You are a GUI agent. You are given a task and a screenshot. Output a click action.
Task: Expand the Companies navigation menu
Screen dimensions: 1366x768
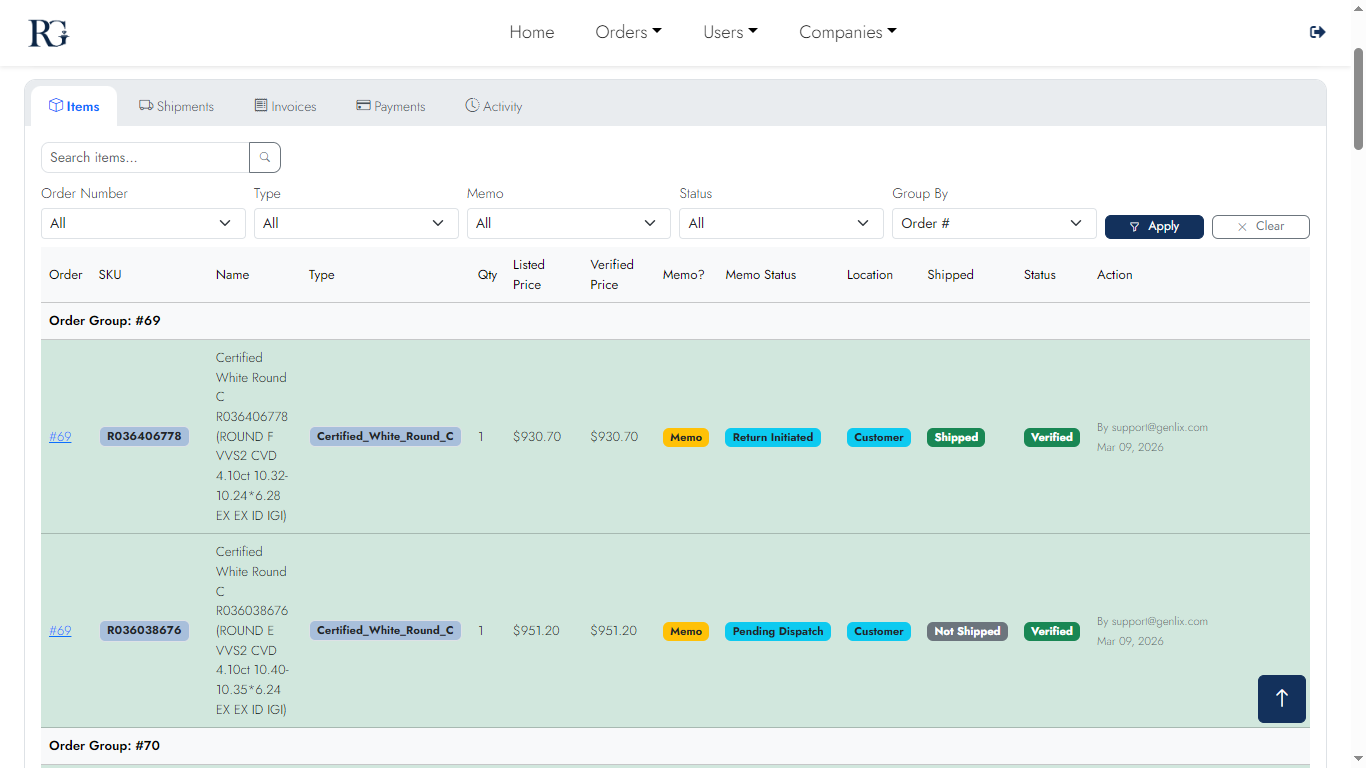click(847, 32)
